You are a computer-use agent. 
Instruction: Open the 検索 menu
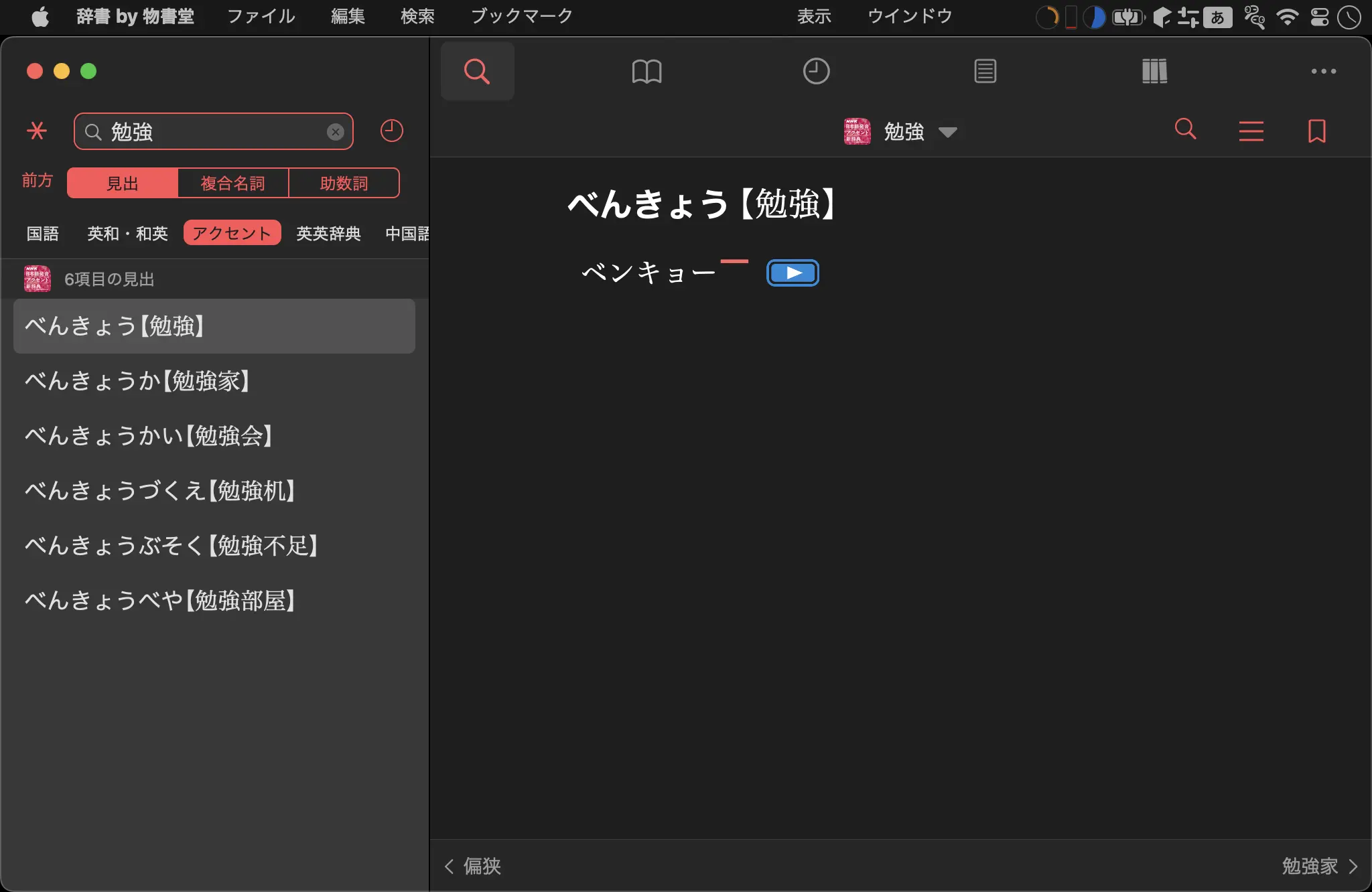point(417,16)
